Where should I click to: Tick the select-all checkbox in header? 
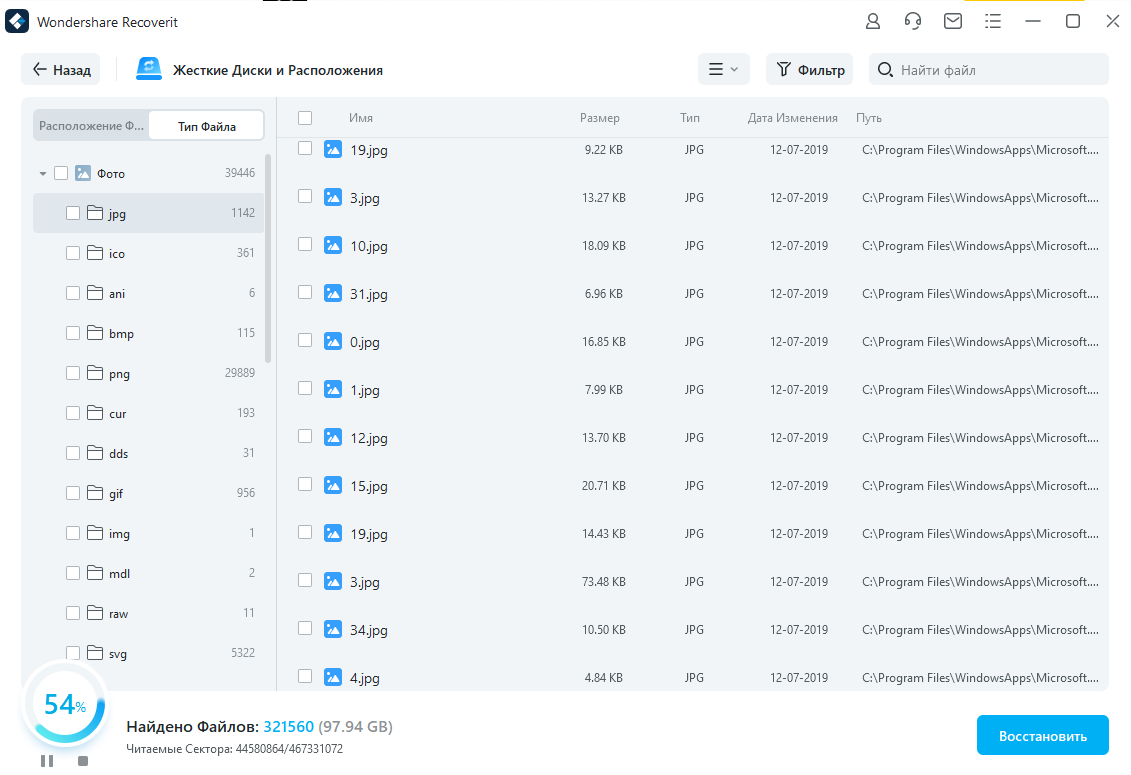305,117
